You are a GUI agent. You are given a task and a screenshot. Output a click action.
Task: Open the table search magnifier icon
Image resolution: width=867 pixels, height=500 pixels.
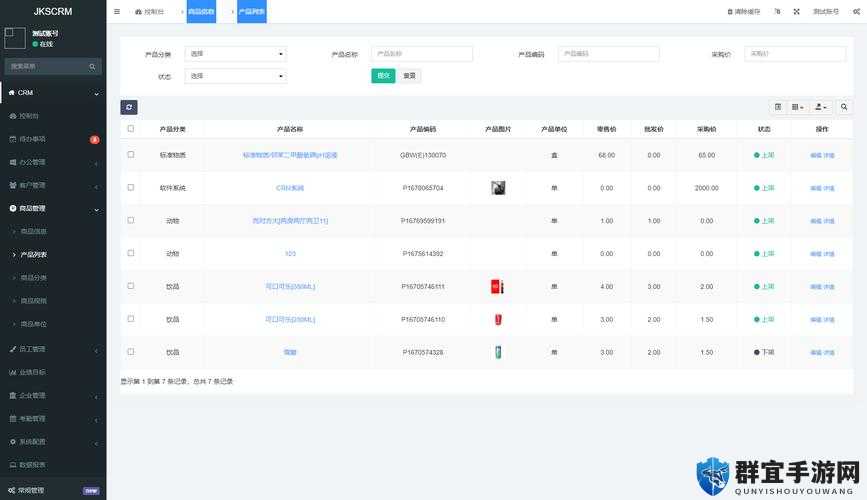click(x=844, y=107)
